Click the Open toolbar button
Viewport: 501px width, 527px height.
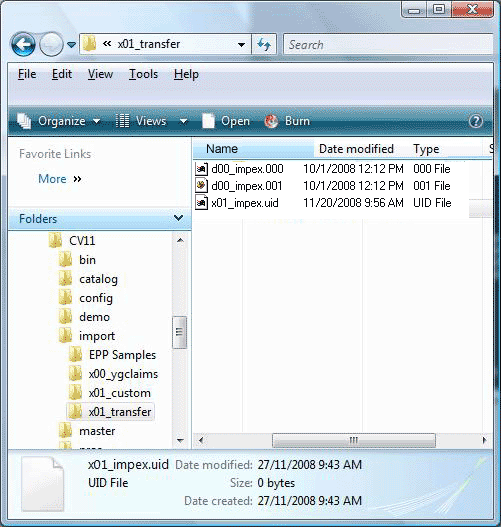click(226, 121)
